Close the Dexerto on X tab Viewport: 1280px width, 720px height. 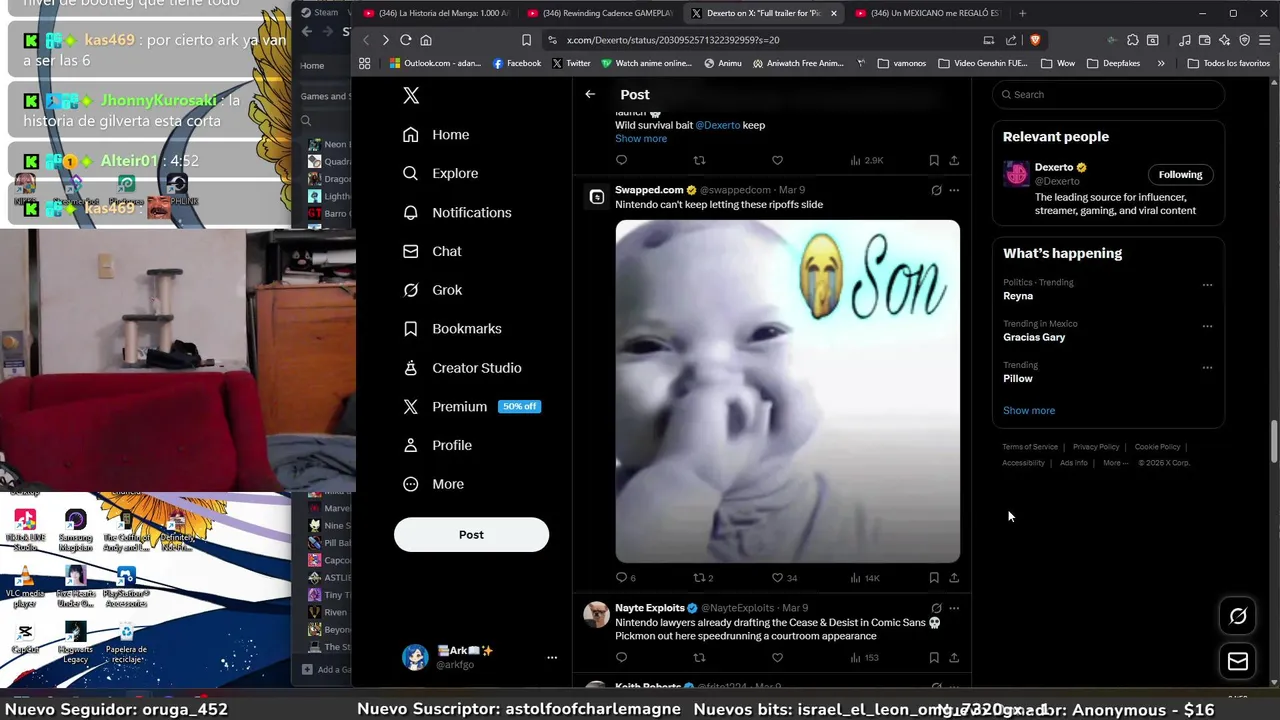(x=833, y=13)
